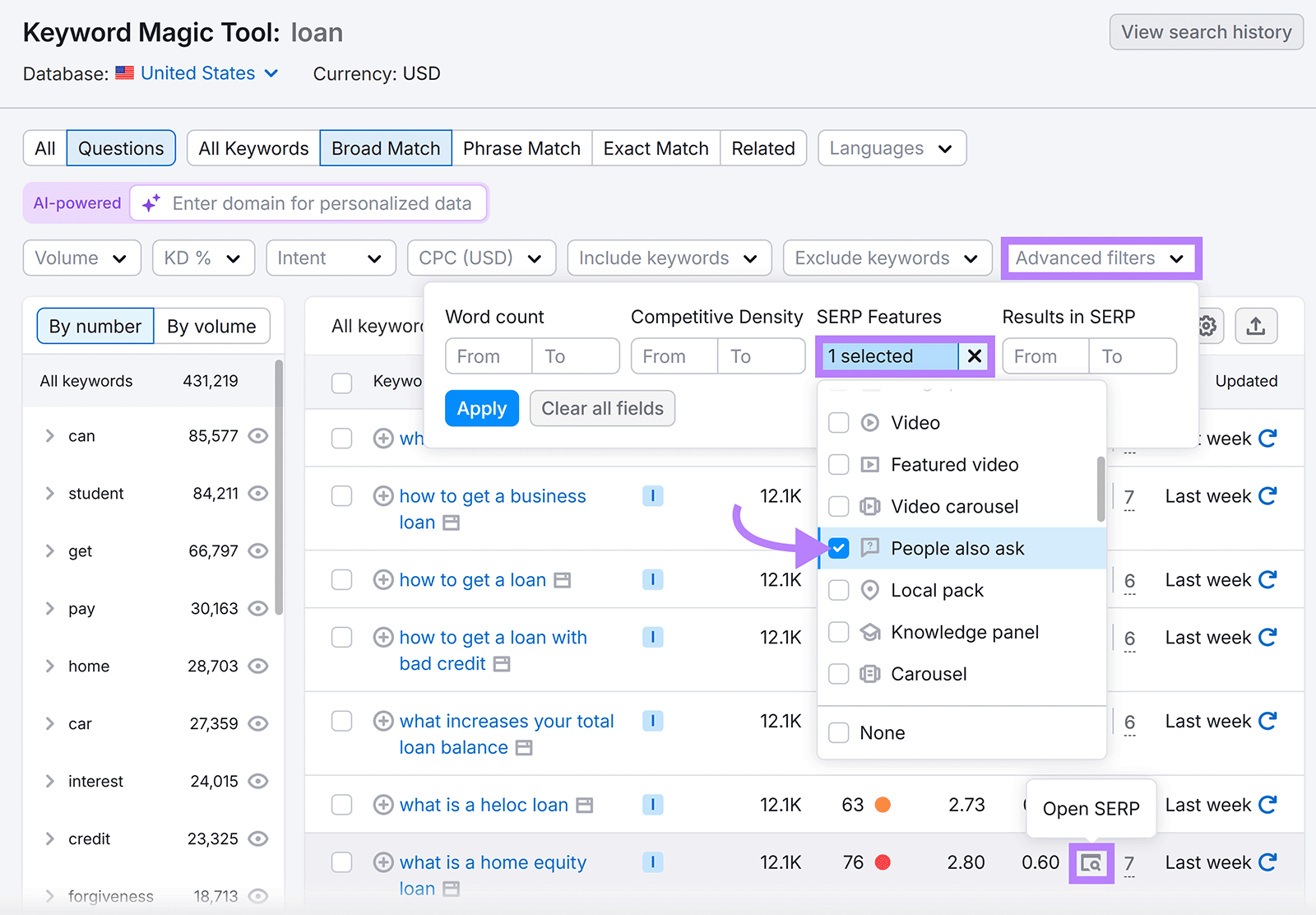Open the Languages dropdown
The width and height of the screenshot is (1316, 915).
click(x=892, y=148)
